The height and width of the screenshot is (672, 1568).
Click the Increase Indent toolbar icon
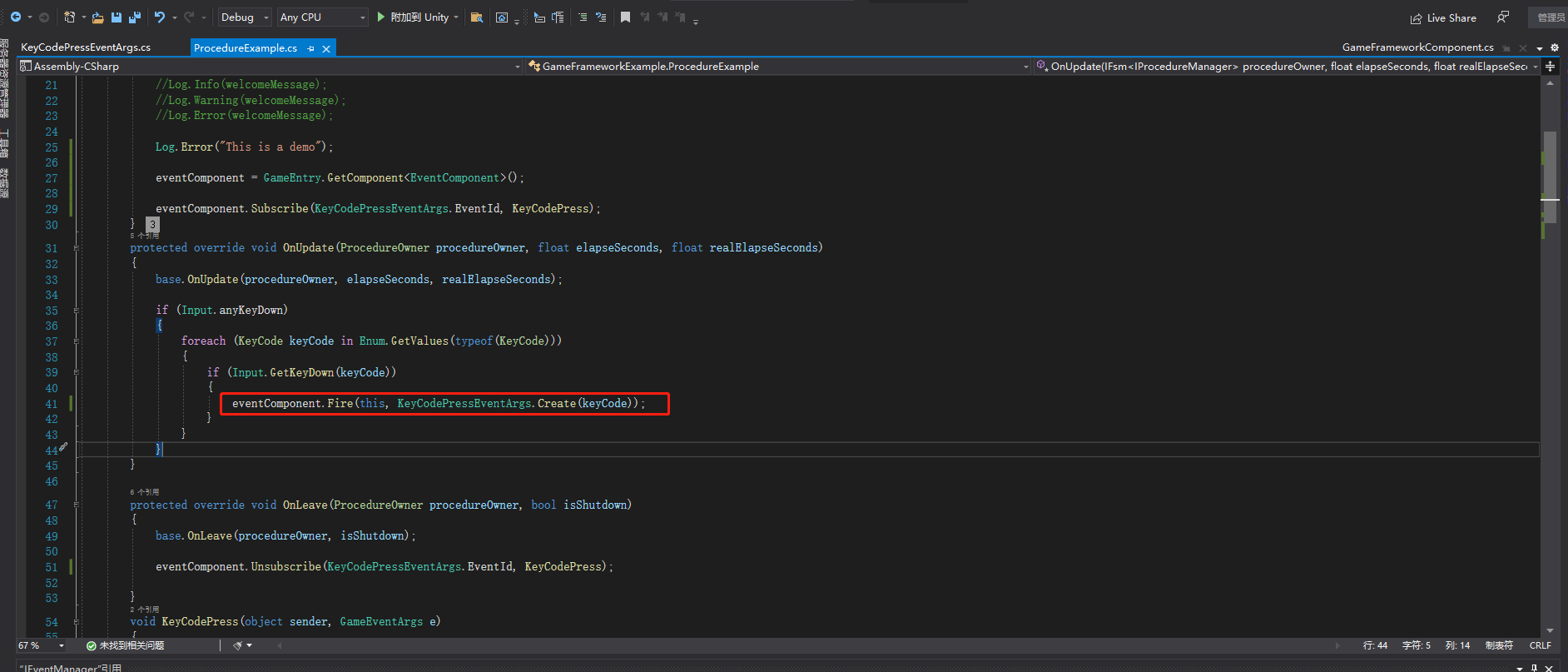point(558,17)
